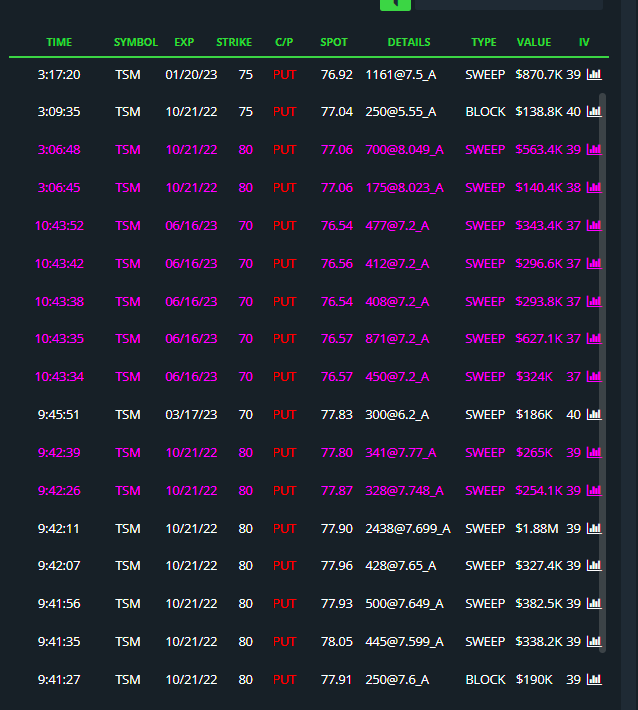Sort by TYPE column header
This screenshot has width=638, height=710.
point(484,42)
